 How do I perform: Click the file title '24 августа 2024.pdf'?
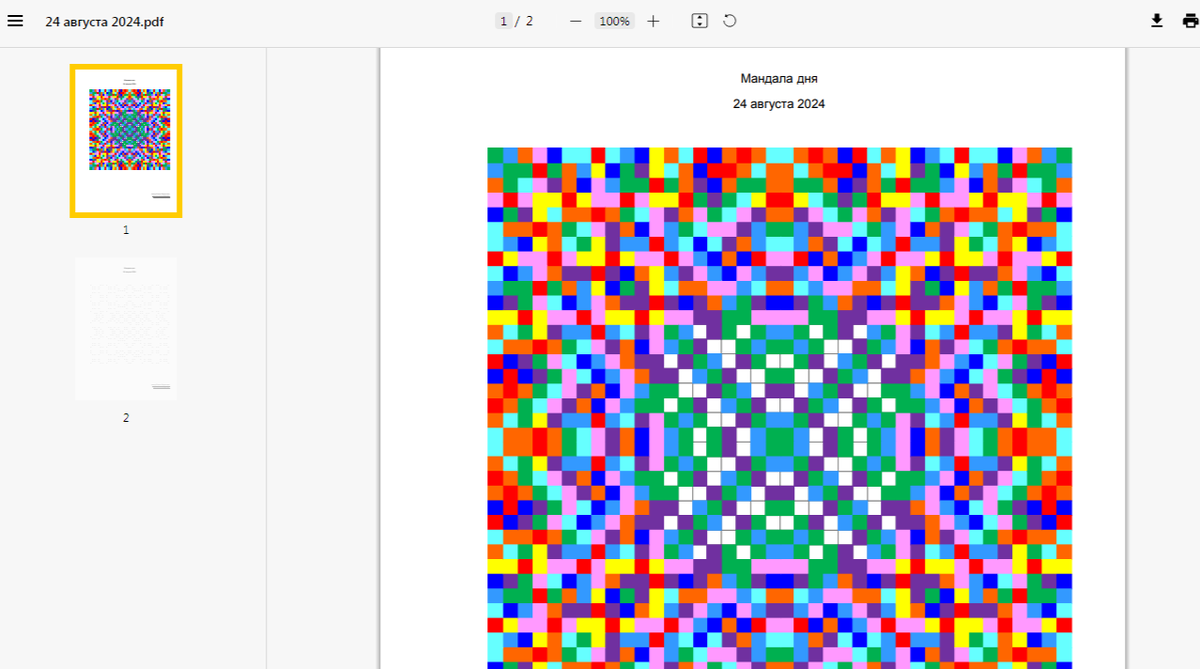click(x=105, y=21)
